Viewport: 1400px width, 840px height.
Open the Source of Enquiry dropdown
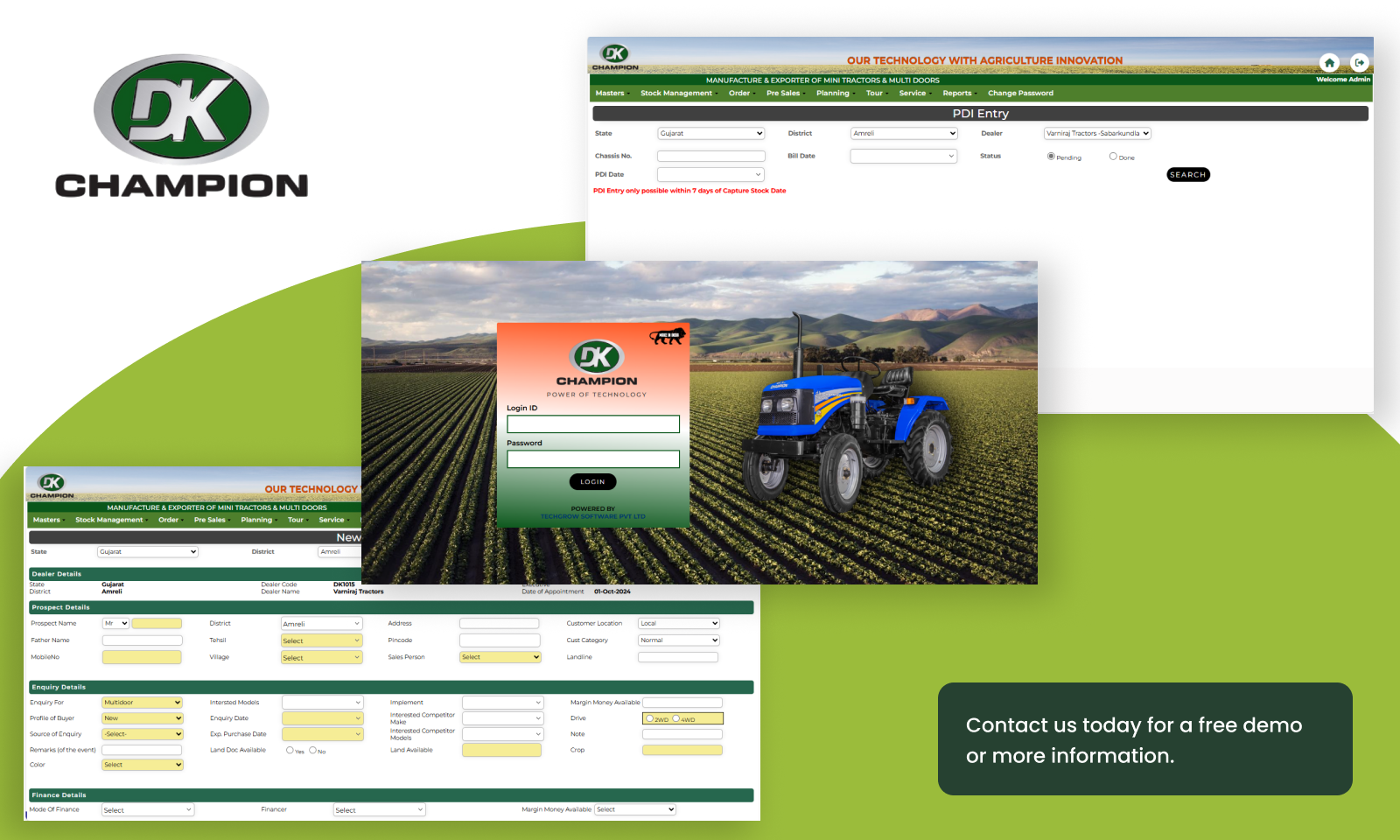point(143,734)
